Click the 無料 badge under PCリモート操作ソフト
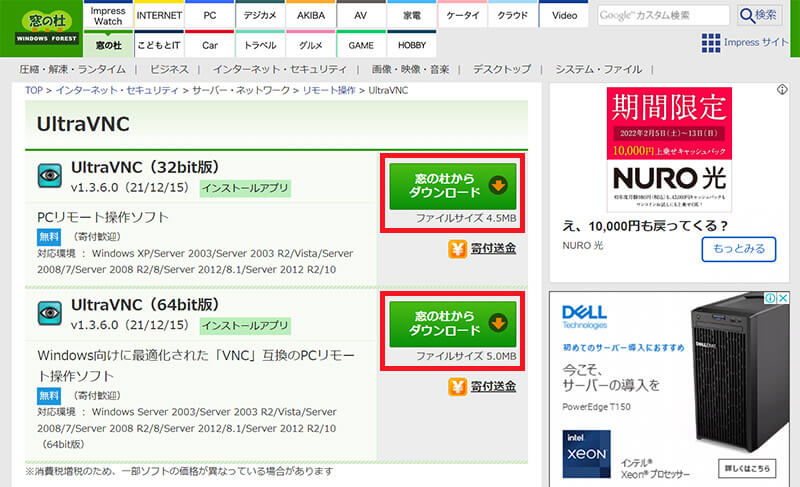The image size is (800, 487). pos(49,237)
